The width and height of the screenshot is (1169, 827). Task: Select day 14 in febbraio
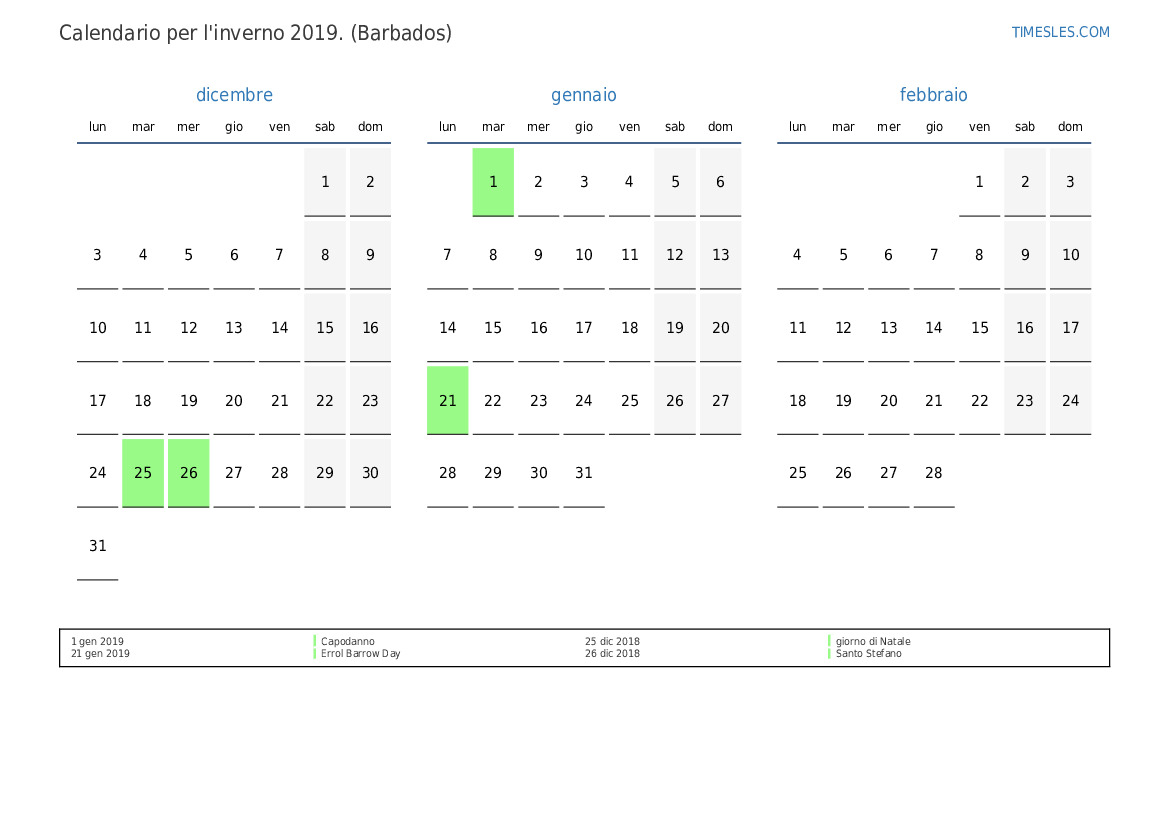coord(934,328)
